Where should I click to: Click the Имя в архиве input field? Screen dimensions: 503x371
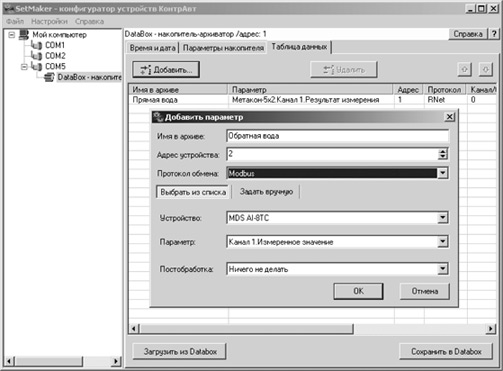coord(337,136)
